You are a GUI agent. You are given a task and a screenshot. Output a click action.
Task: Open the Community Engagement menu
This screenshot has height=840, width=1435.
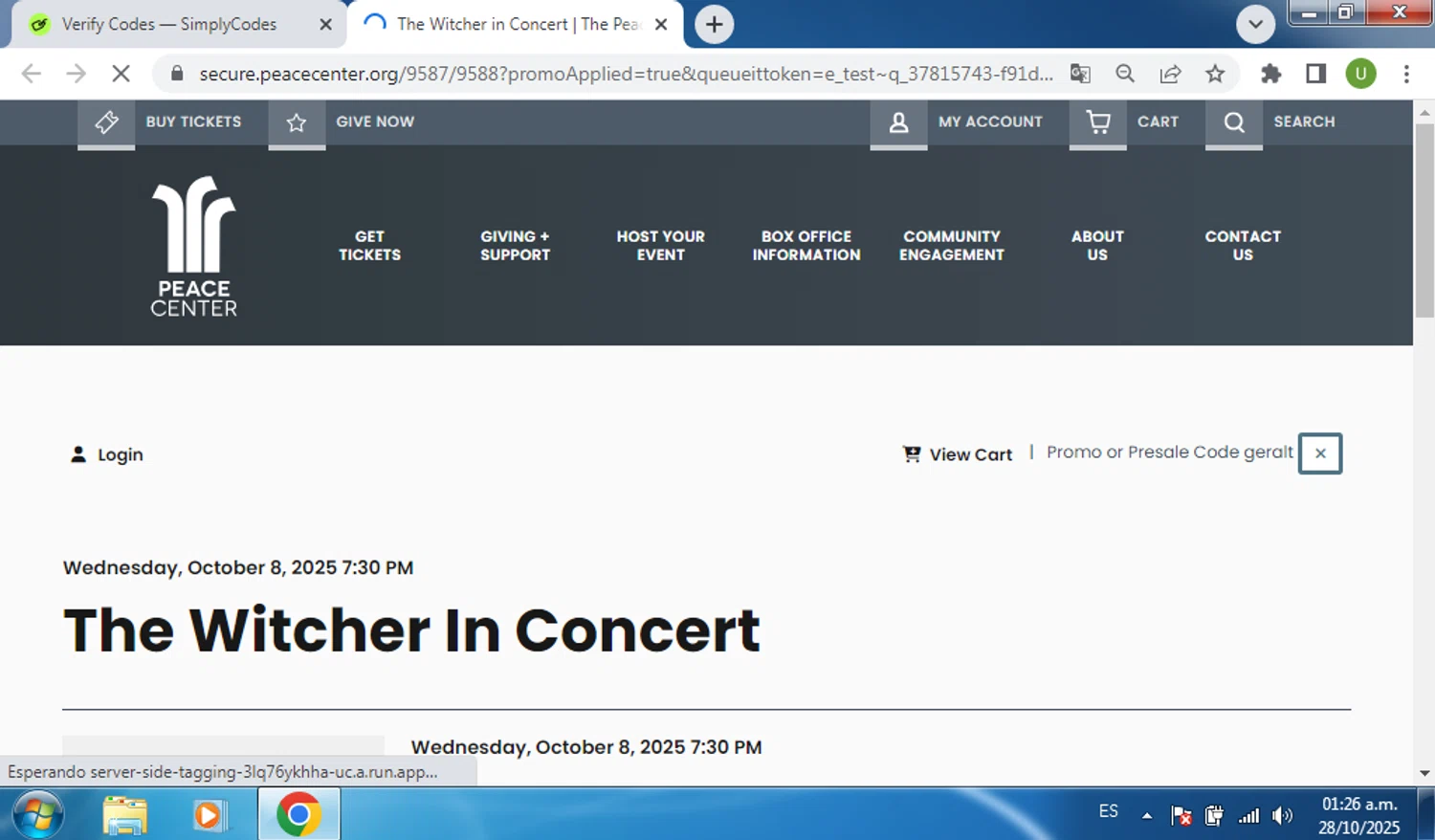(952, 246)
